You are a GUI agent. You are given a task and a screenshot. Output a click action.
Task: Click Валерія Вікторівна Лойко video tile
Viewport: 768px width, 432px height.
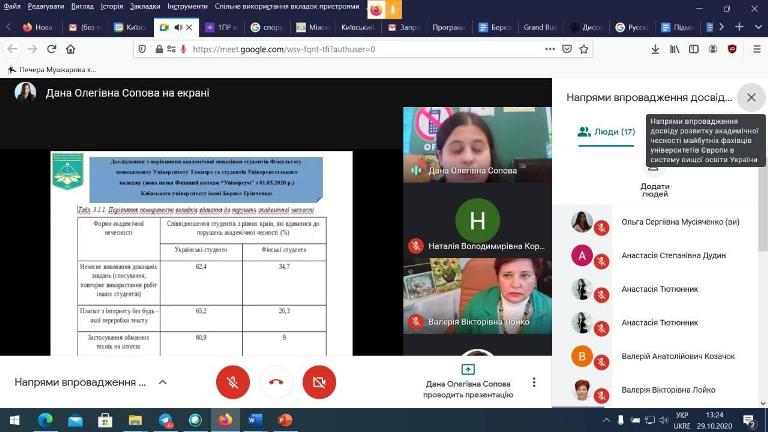pyautogui.click(x=477, y=296)
